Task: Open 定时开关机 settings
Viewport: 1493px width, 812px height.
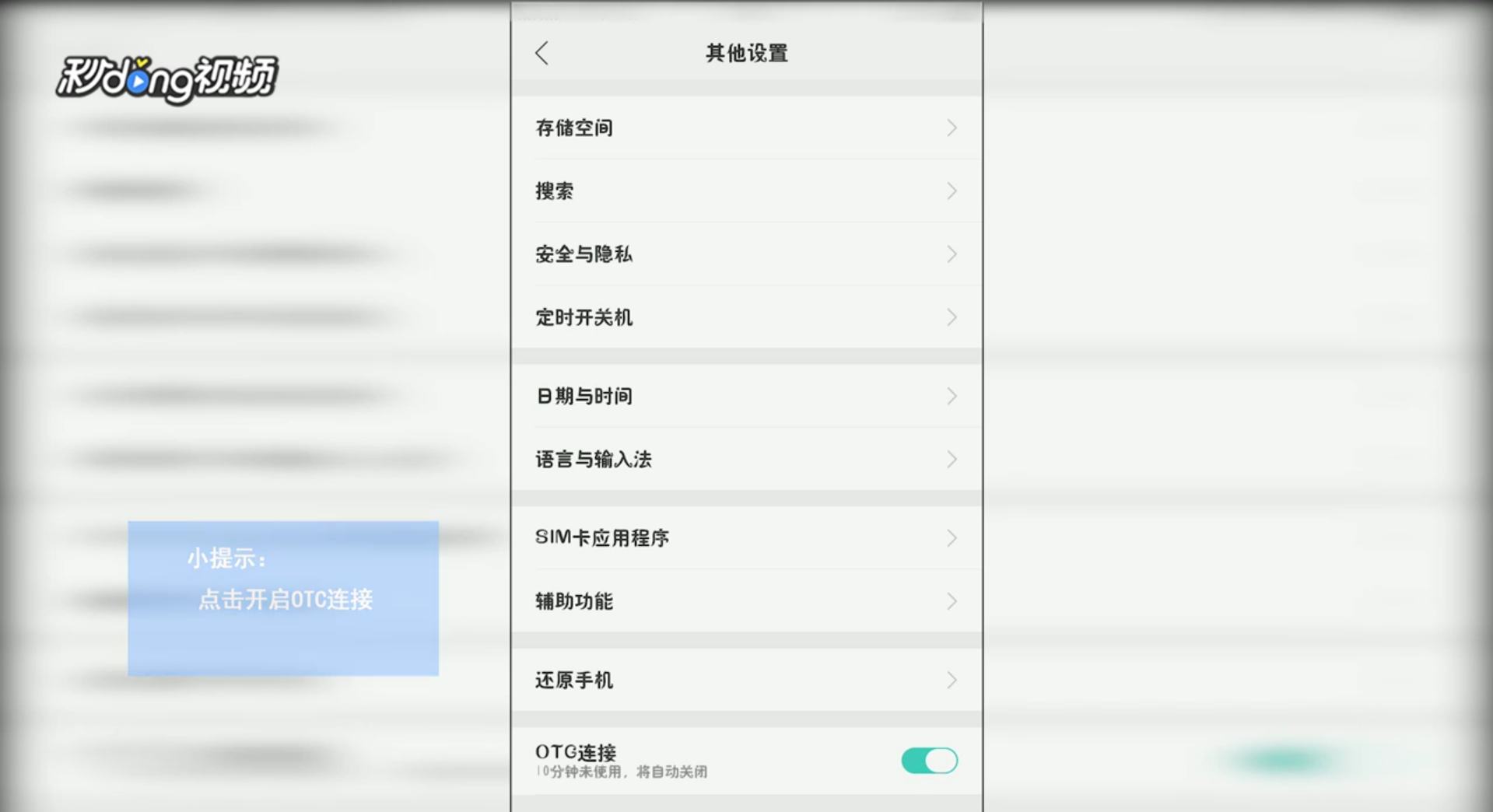Action: pyautogui.click(x=747, y=317)
